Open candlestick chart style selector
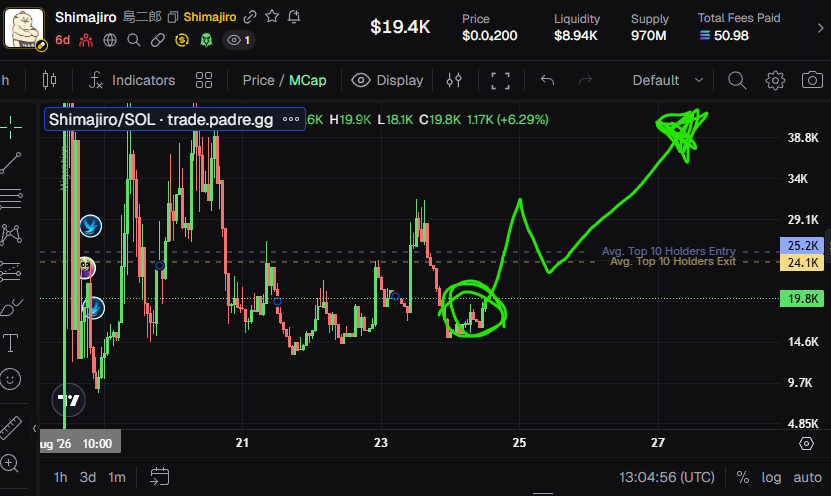 [x=49, y=80]
